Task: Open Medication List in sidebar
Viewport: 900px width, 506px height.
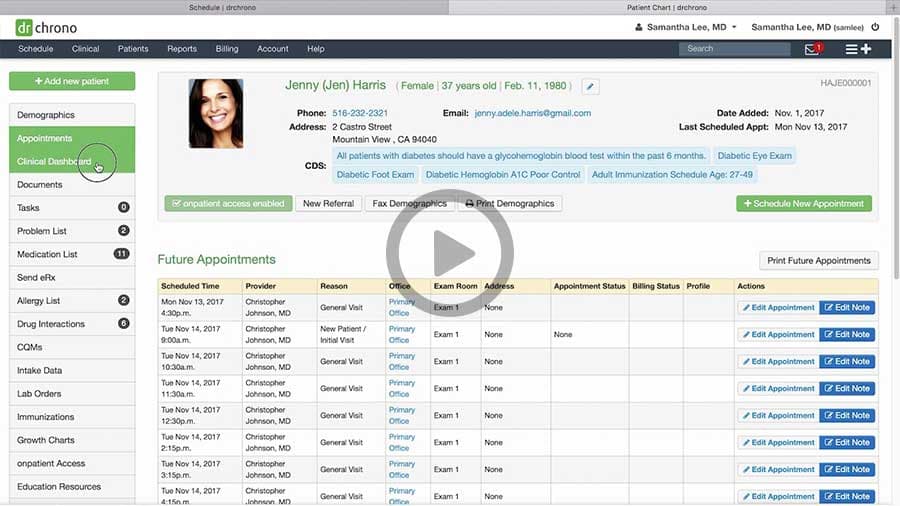Action: click(x=72, y=254)
